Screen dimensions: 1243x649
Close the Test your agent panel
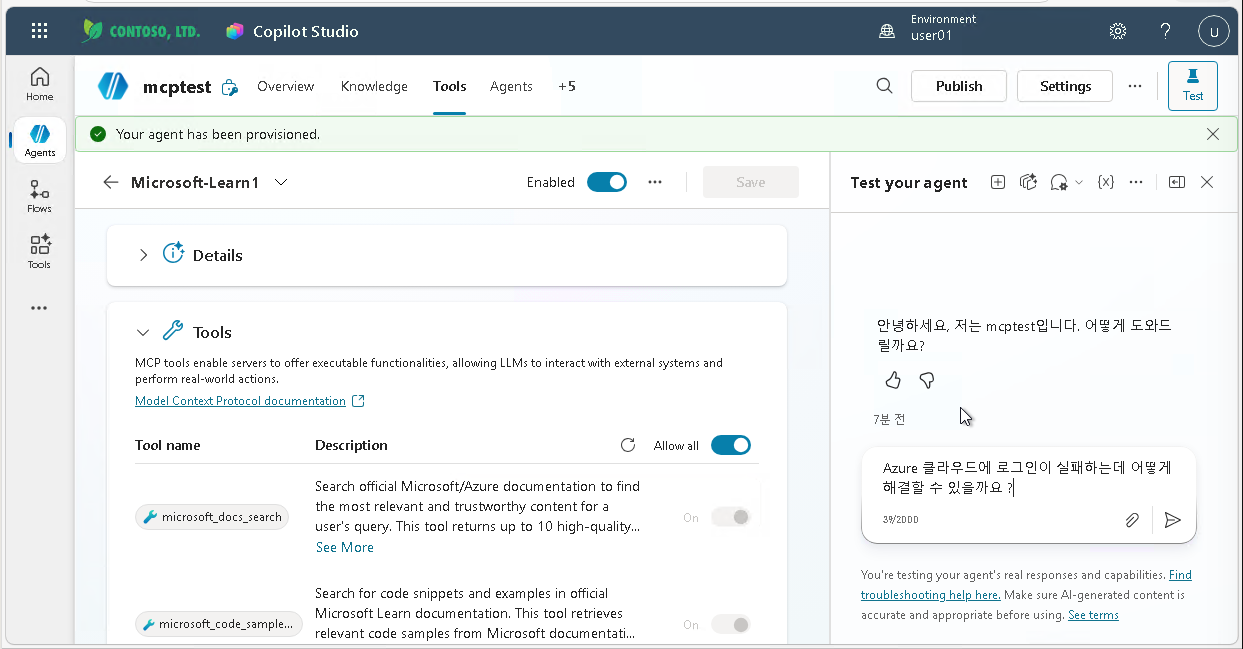1207,182
